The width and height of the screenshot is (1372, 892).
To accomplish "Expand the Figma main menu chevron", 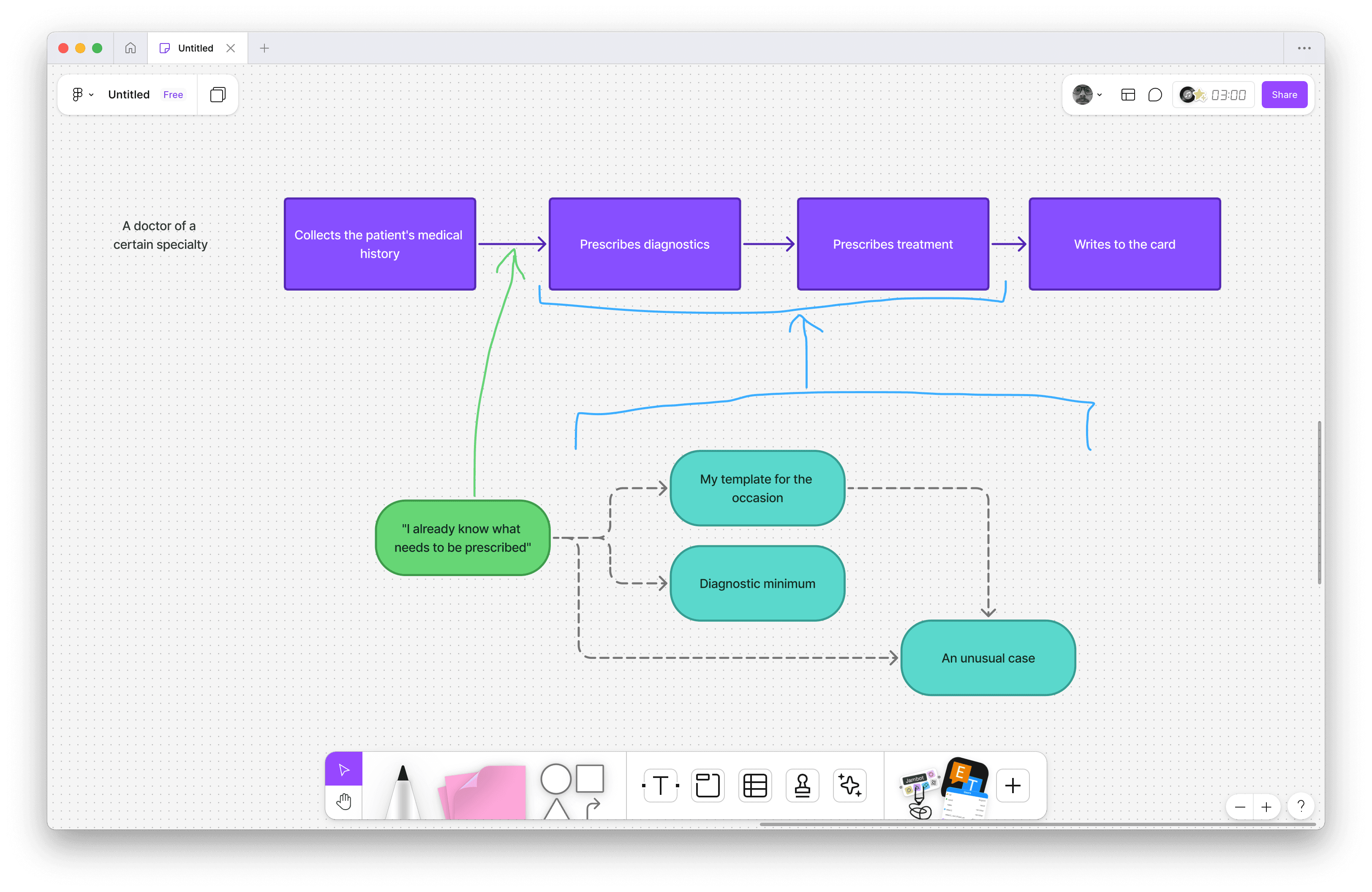I will point(91,95).
